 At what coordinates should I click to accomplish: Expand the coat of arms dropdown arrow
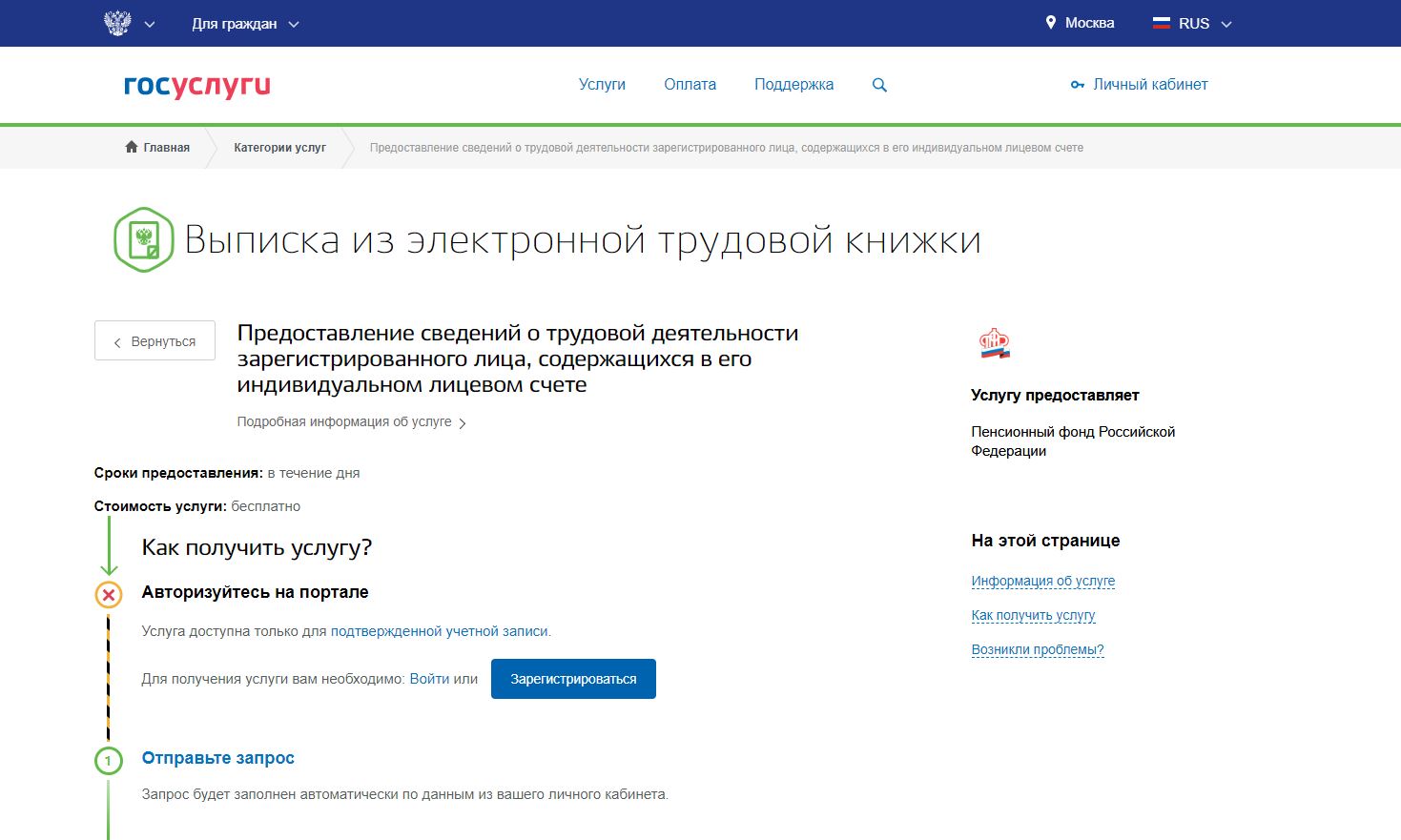(x=150, y=25)
